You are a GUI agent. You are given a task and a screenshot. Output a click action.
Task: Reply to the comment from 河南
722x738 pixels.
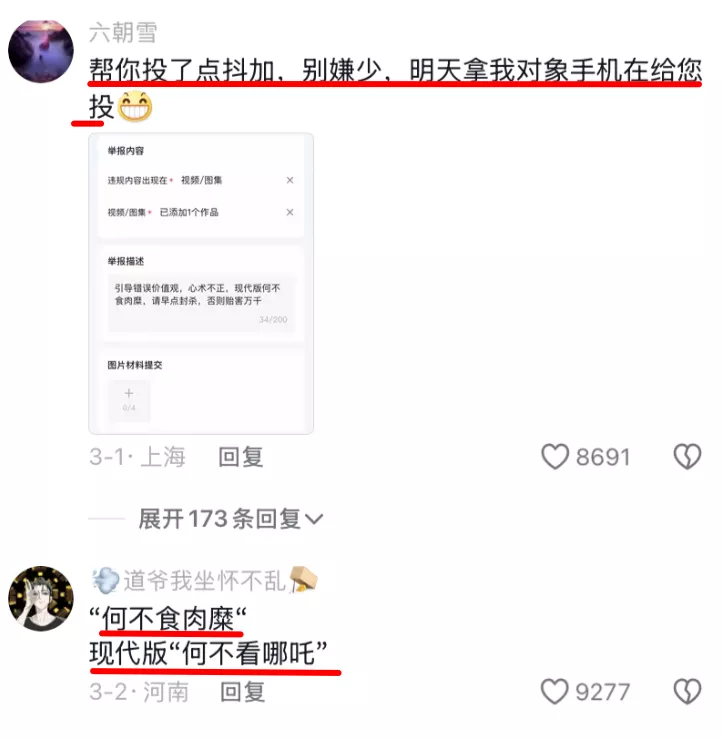tap(242, 692)
